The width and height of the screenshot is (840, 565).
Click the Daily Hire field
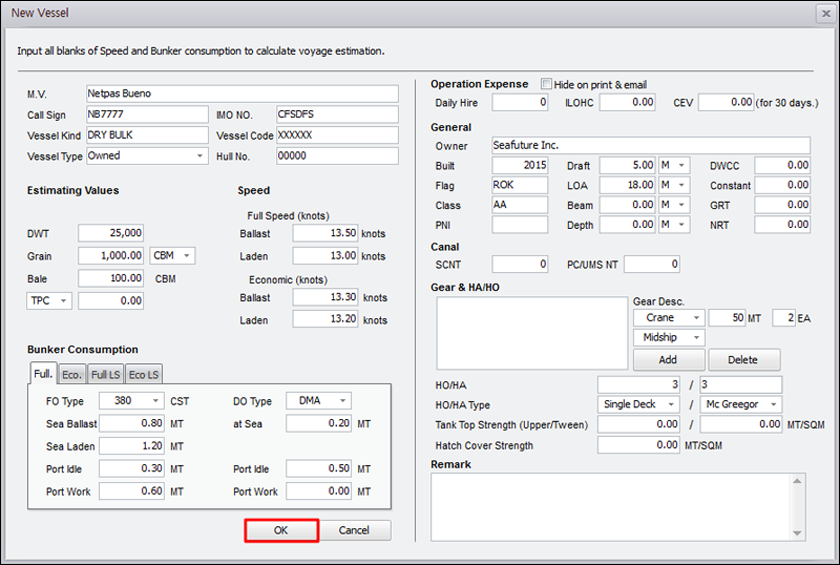(520, 102)
